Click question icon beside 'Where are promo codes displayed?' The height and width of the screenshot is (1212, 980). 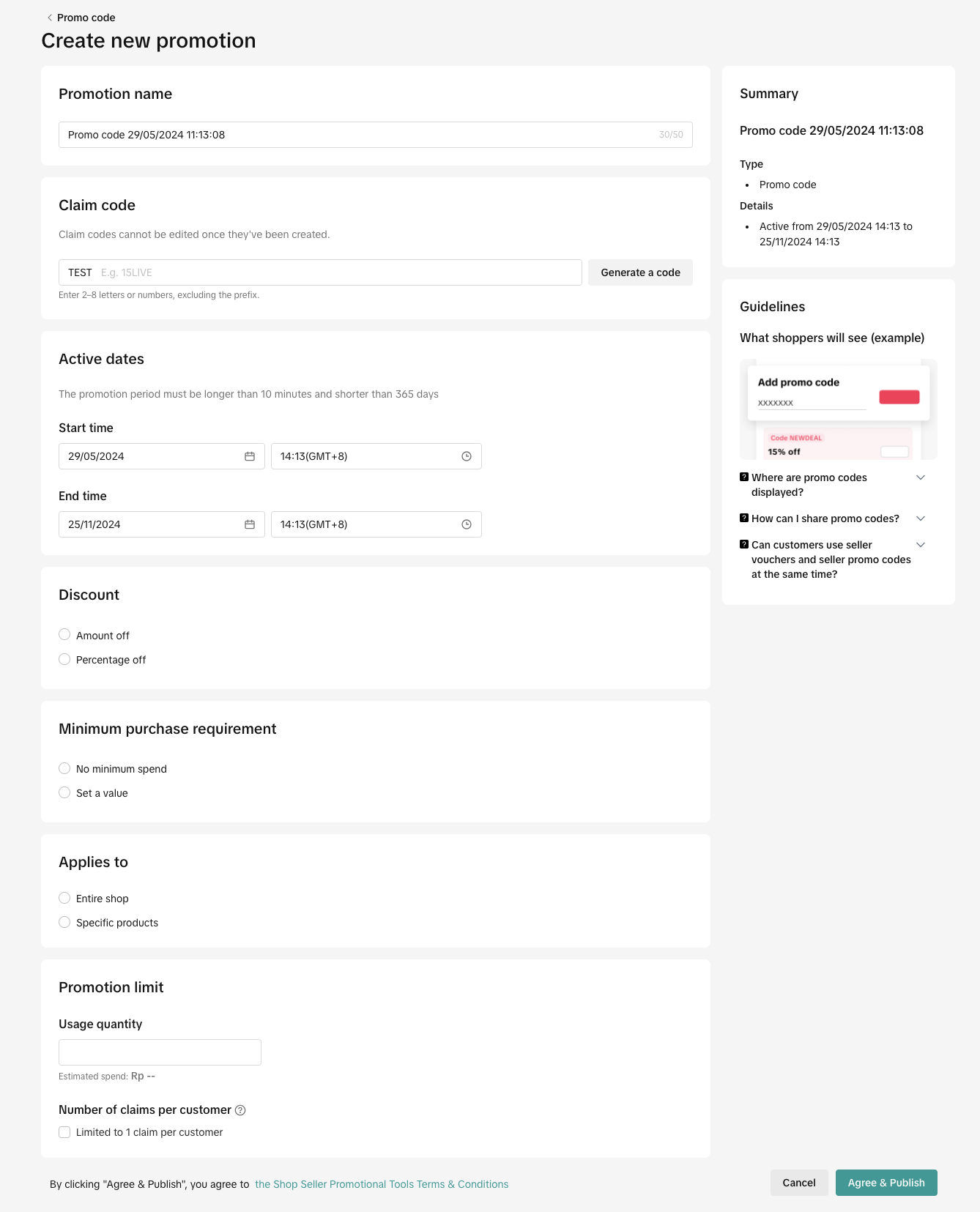[x=744, y=477]
